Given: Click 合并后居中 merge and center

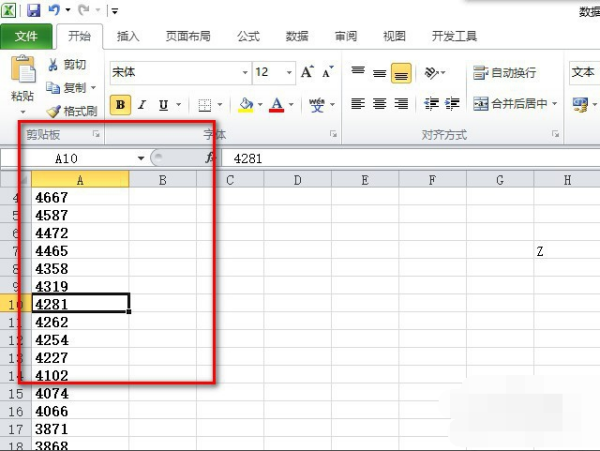Looking at the screenshot, I should click(510, 104).
